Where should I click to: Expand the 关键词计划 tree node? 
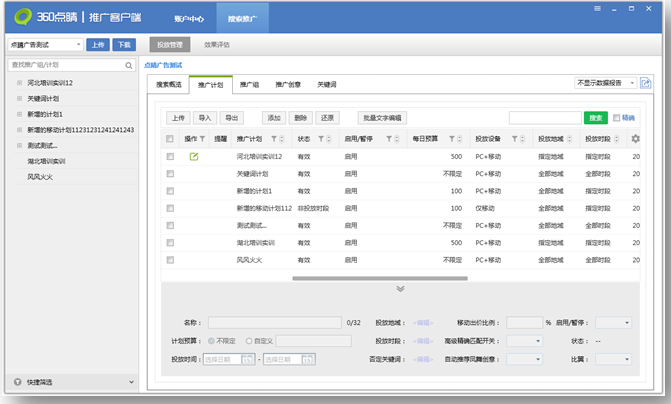20,99
